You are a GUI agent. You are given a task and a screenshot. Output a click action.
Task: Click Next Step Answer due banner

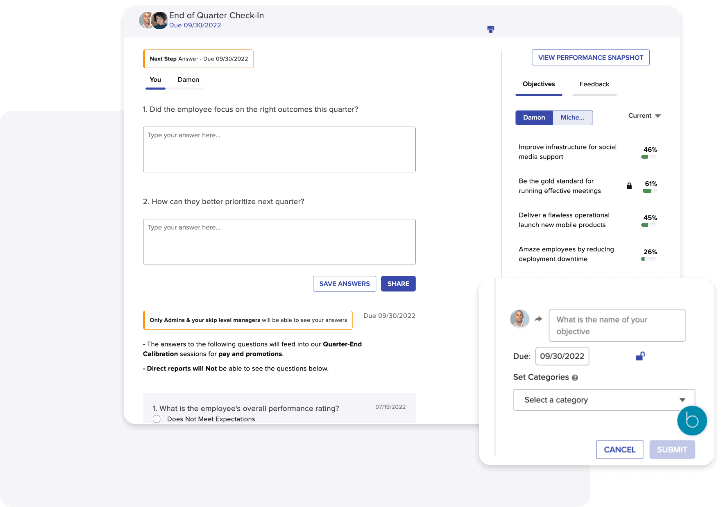click(198, 59)
